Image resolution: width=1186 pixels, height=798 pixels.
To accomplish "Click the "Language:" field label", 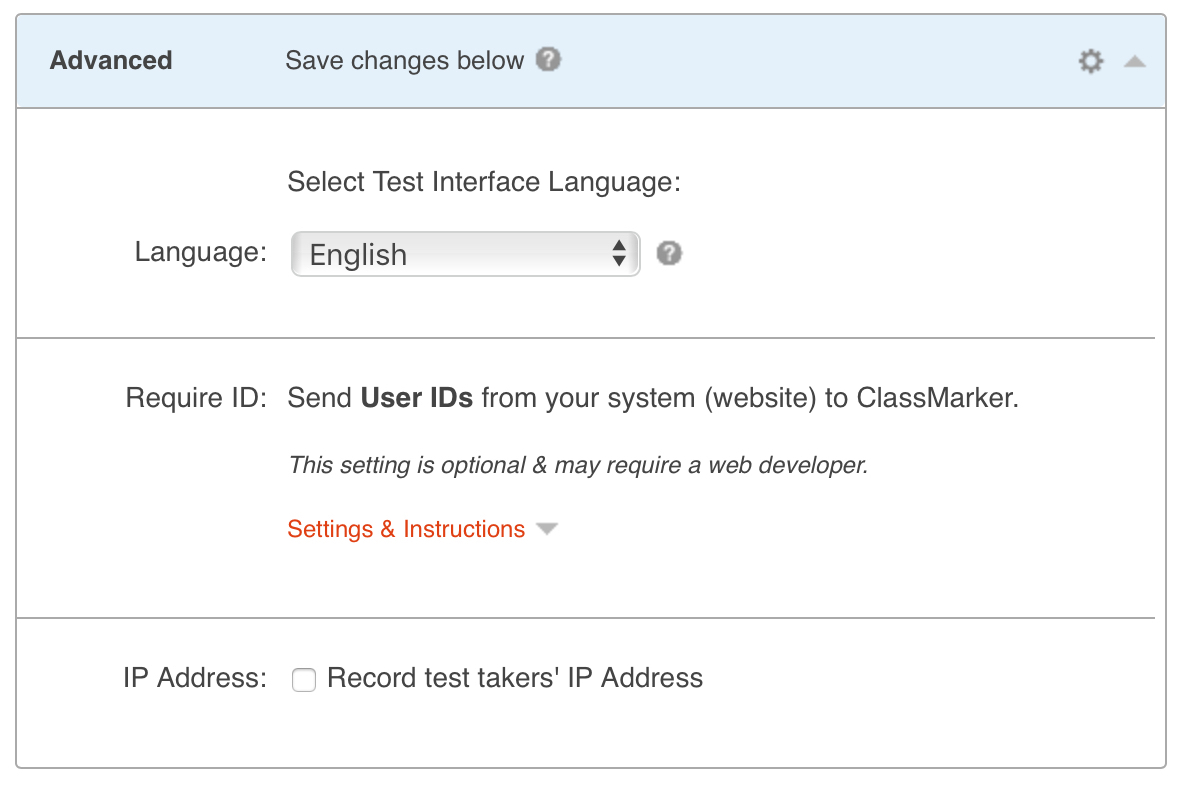I will click(200, 252).
